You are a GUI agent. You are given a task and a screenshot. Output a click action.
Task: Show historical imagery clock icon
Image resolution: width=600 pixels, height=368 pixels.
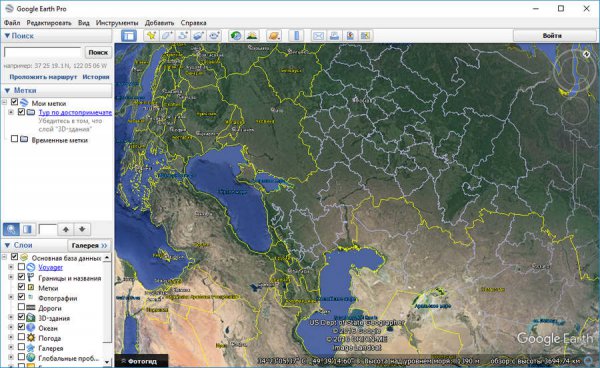point(236,36)
